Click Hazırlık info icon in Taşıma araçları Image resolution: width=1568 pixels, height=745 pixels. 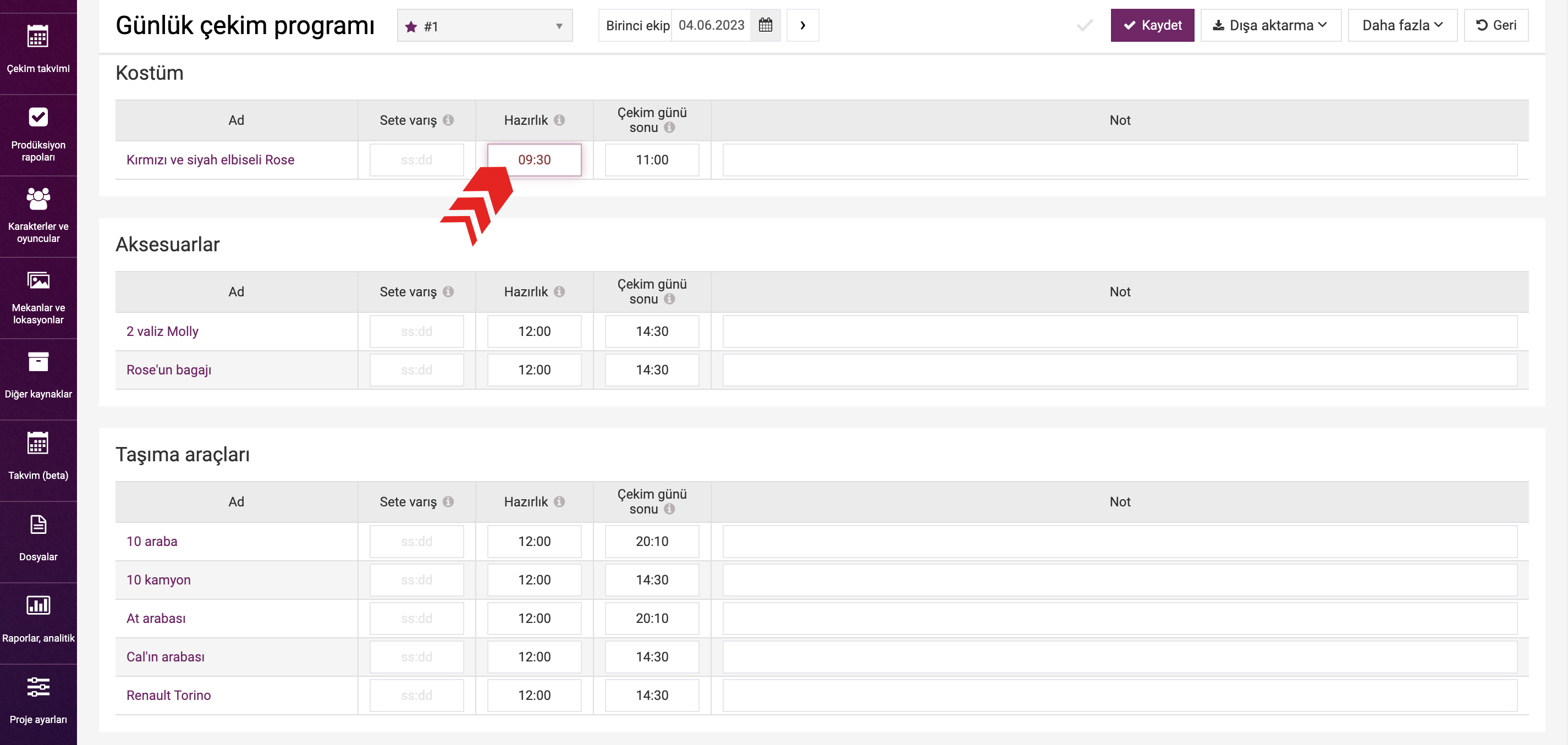(559, 501)
